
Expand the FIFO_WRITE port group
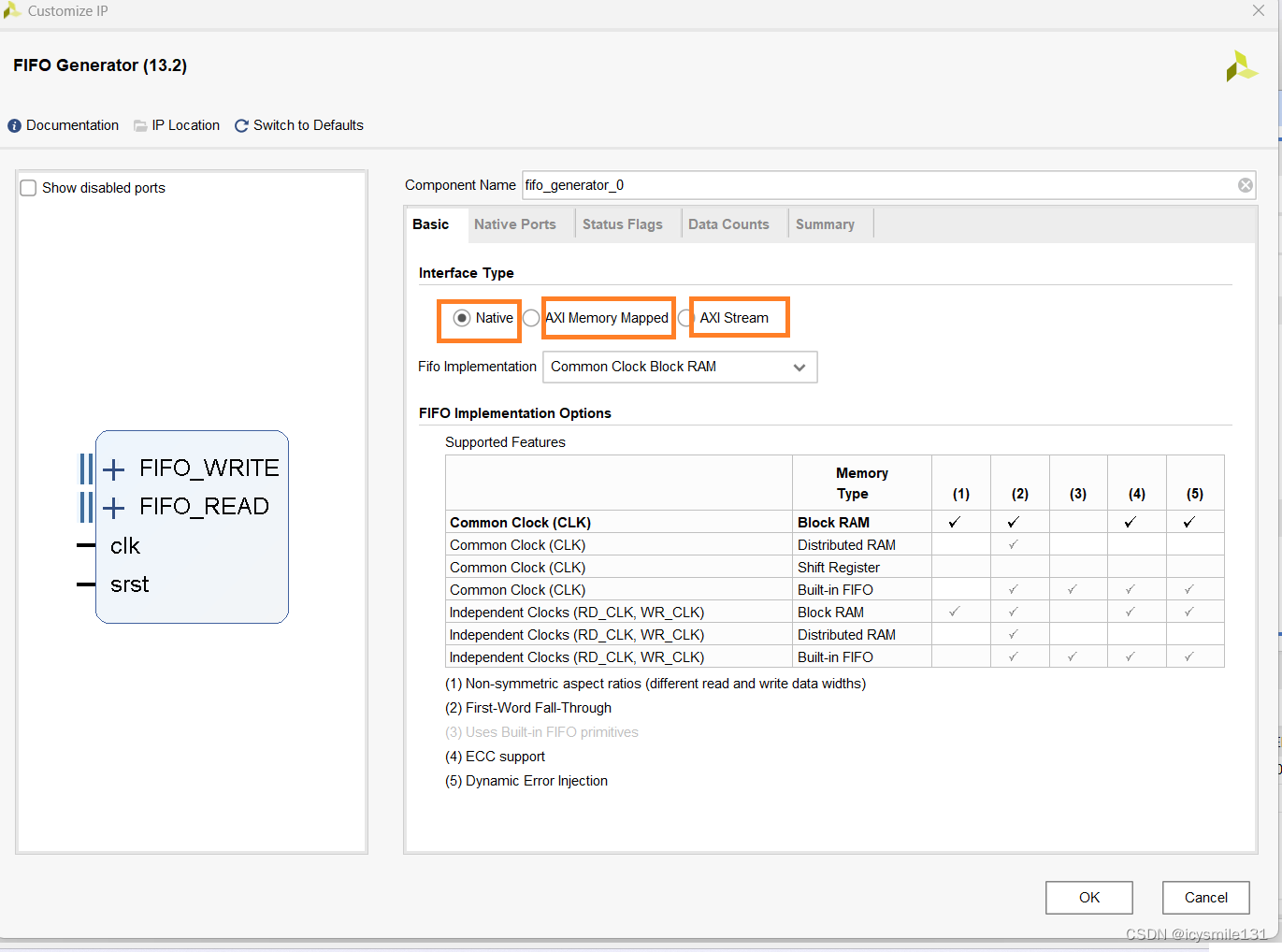click(113, 469)
